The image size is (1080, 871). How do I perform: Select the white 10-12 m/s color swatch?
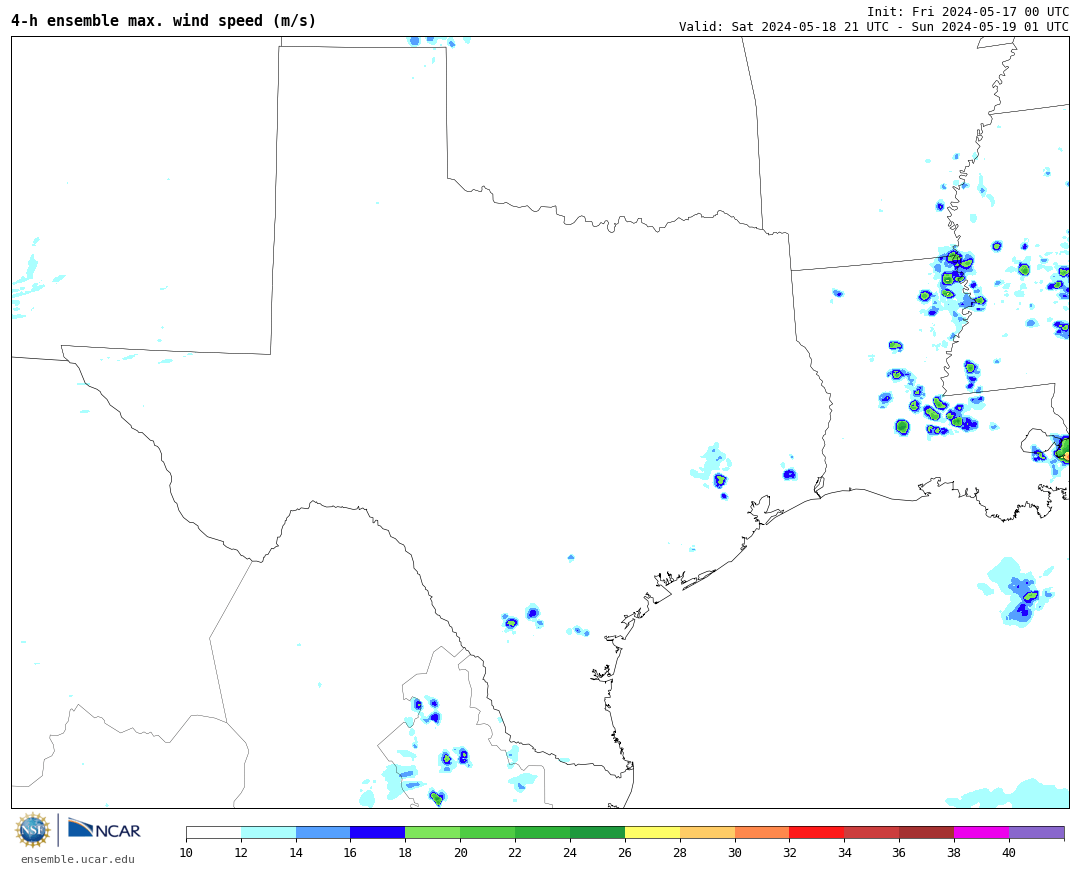tap(214, 832)
